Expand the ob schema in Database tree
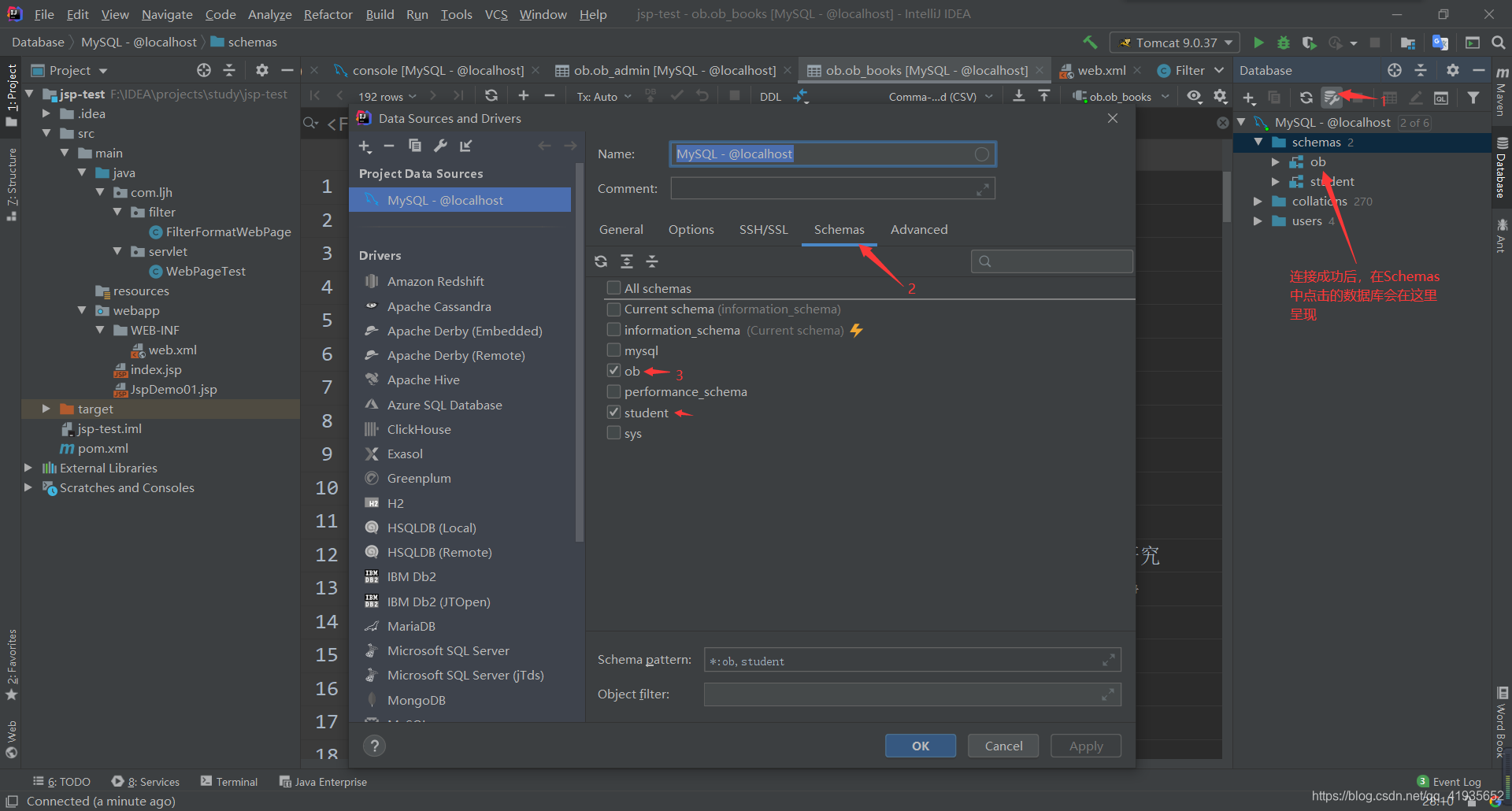 [1275, 162]
